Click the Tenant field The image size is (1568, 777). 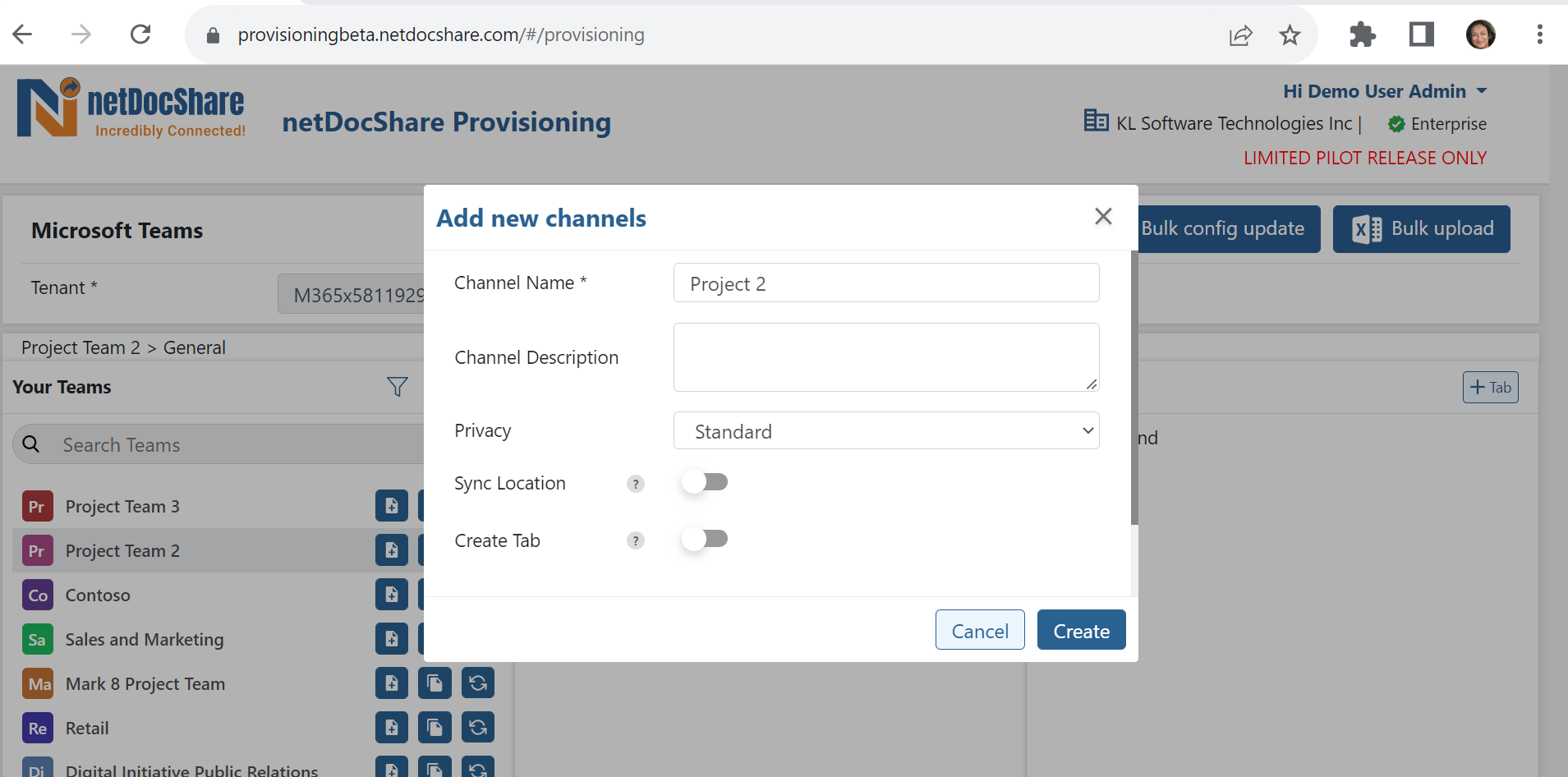click(x=352, y=294)
